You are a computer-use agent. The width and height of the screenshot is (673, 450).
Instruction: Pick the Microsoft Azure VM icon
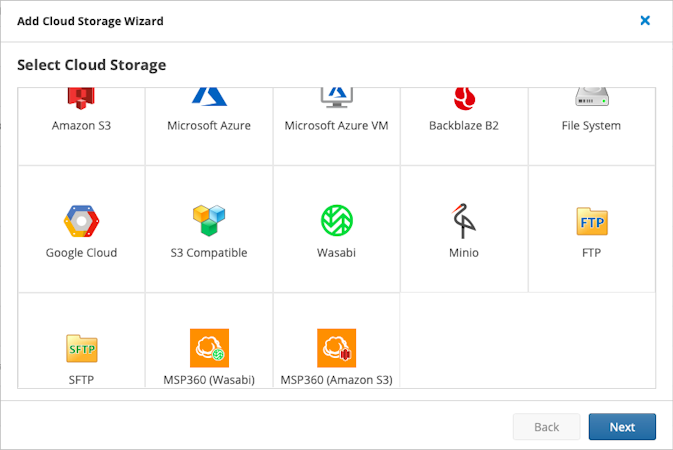[335, 97]
